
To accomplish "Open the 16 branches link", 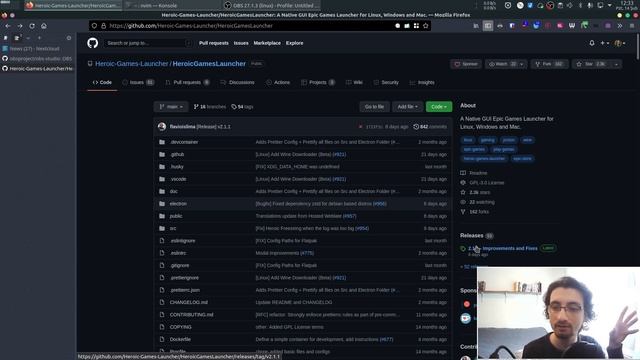I will point(209,107).
